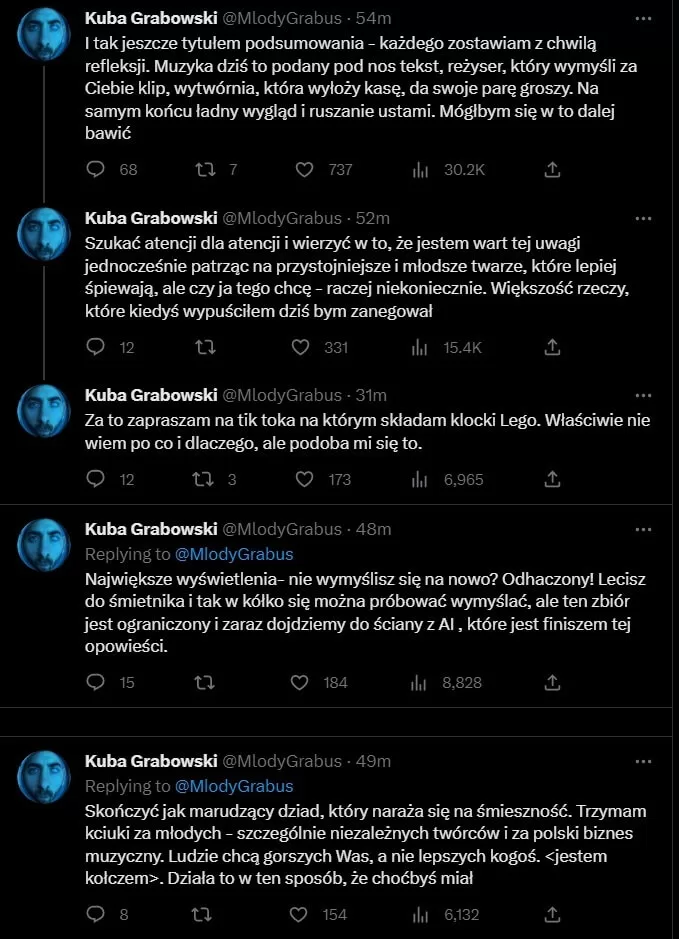This screenshot has width=679, height=939.
Task: Open view analytics showing 30.2K on first tweet
Action: click(x=420, y=170)
